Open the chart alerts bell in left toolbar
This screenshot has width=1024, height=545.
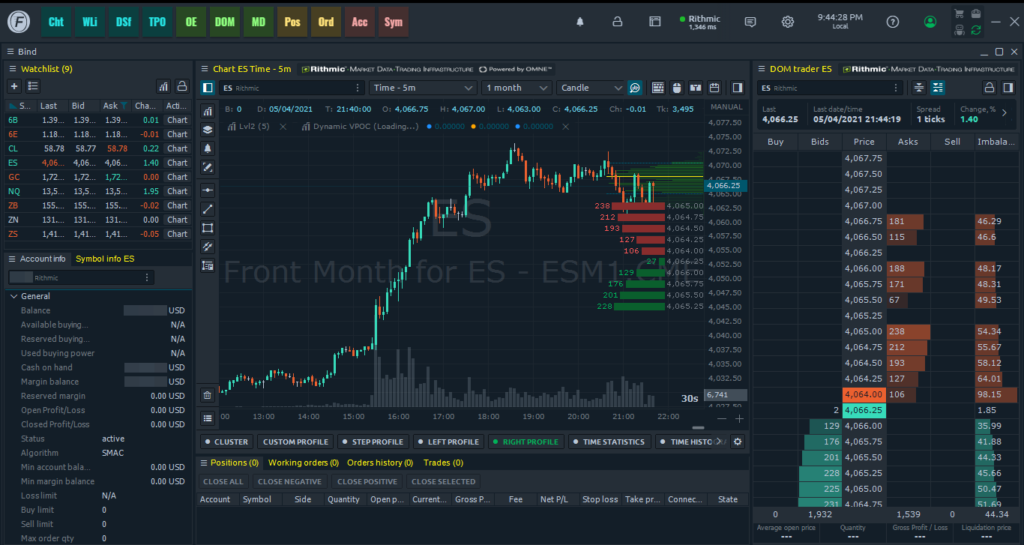point(208,148)
